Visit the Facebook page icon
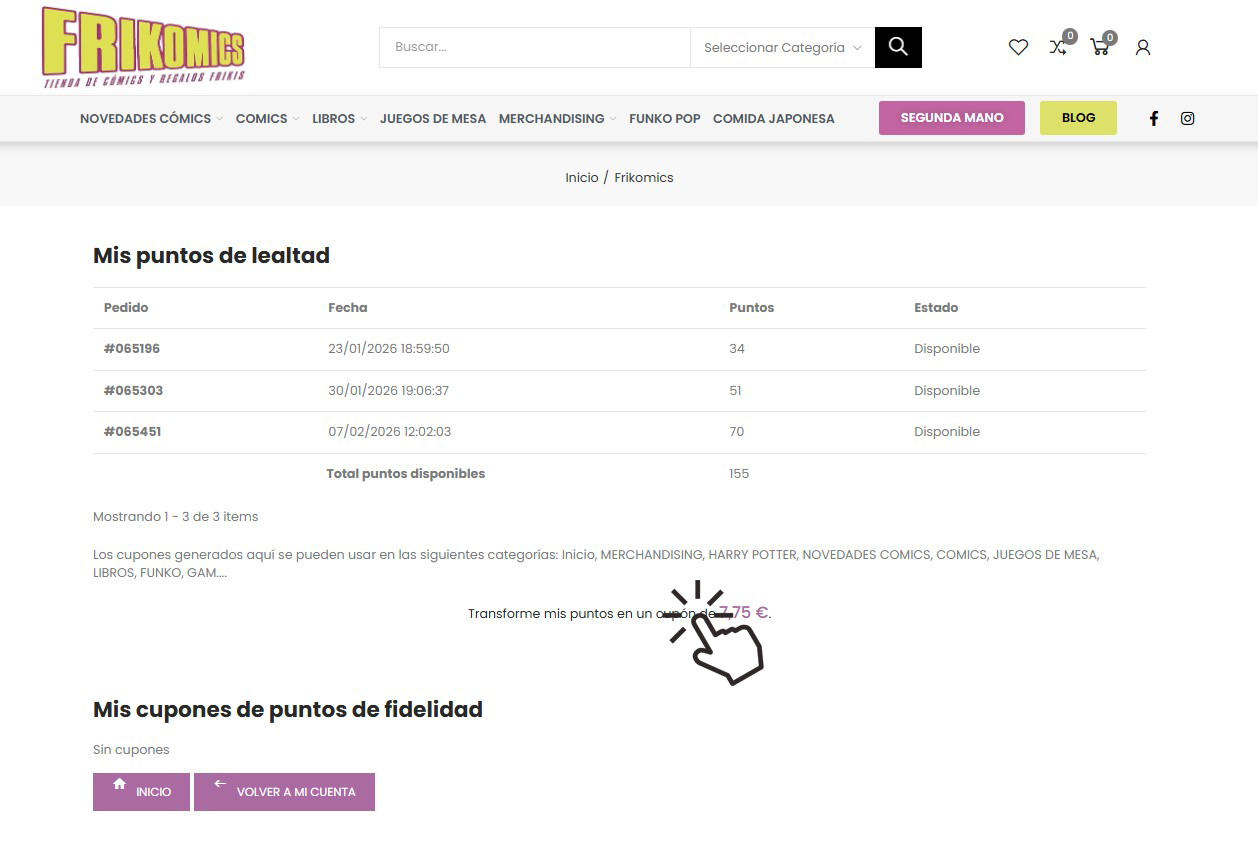The height and width of the screenshot is (847, 1258). tap(1153, 118)
